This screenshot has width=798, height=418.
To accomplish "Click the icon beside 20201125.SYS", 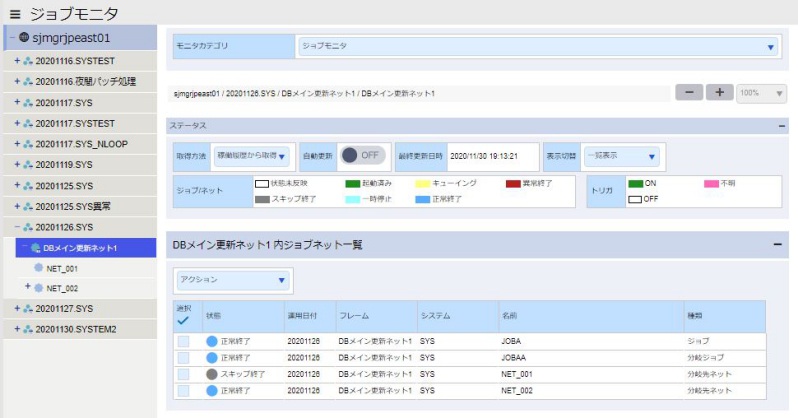I will pyautogui.click(x=28, y=186).
